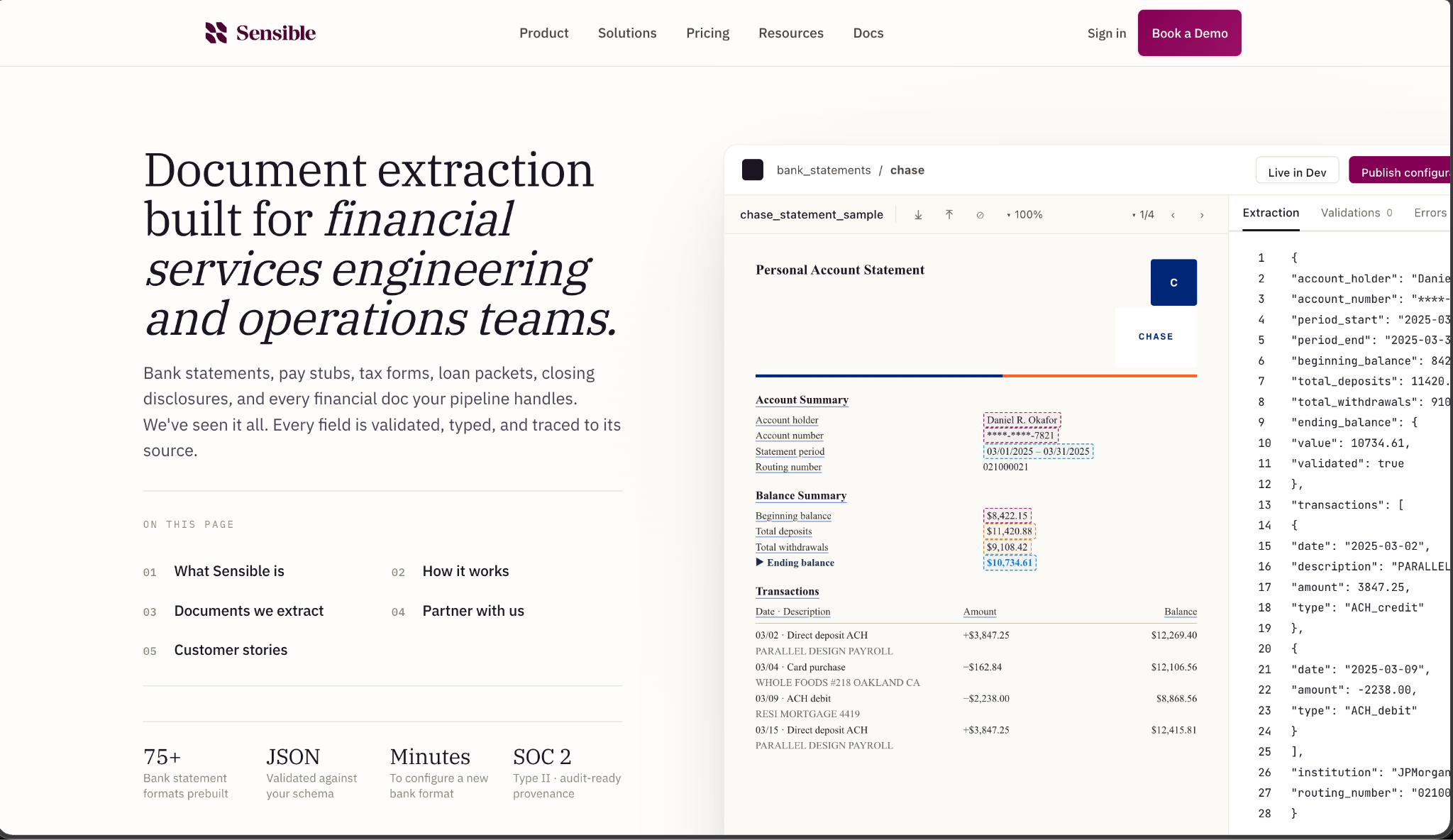The image size is (1453, 840).
Task: Switch to the Errors tab
Action: click(1430, 213)
